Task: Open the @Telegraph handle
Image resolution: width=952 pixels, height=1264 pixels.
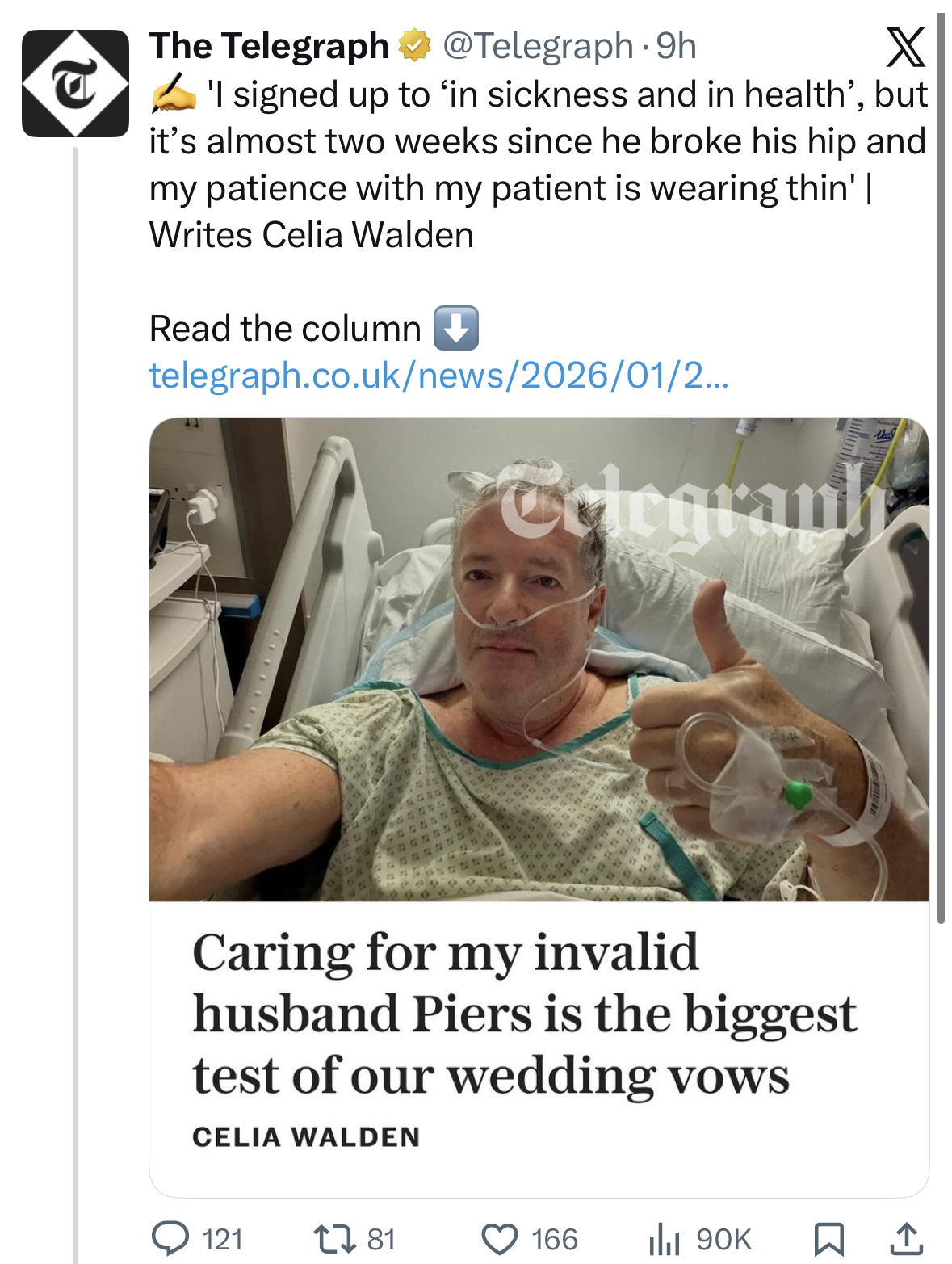Action: pos(538,46)
